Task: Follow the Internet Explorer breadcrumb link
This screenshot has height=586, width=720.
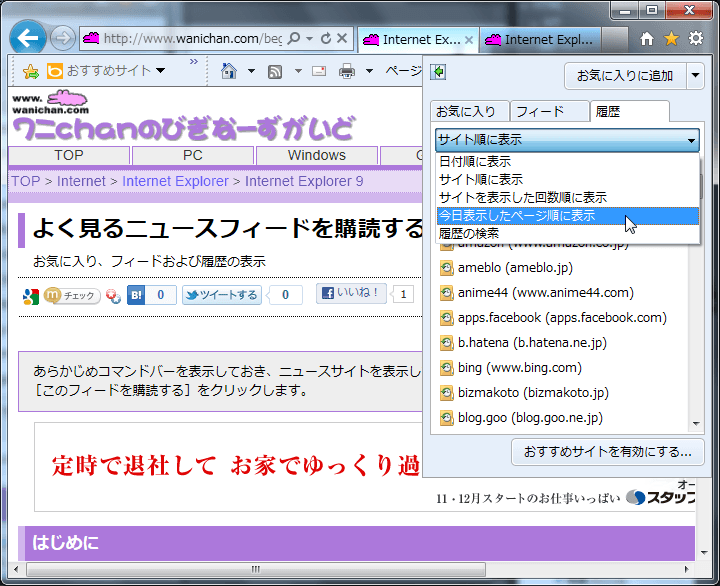Action: pyautogui.click(x=175, y=181)
